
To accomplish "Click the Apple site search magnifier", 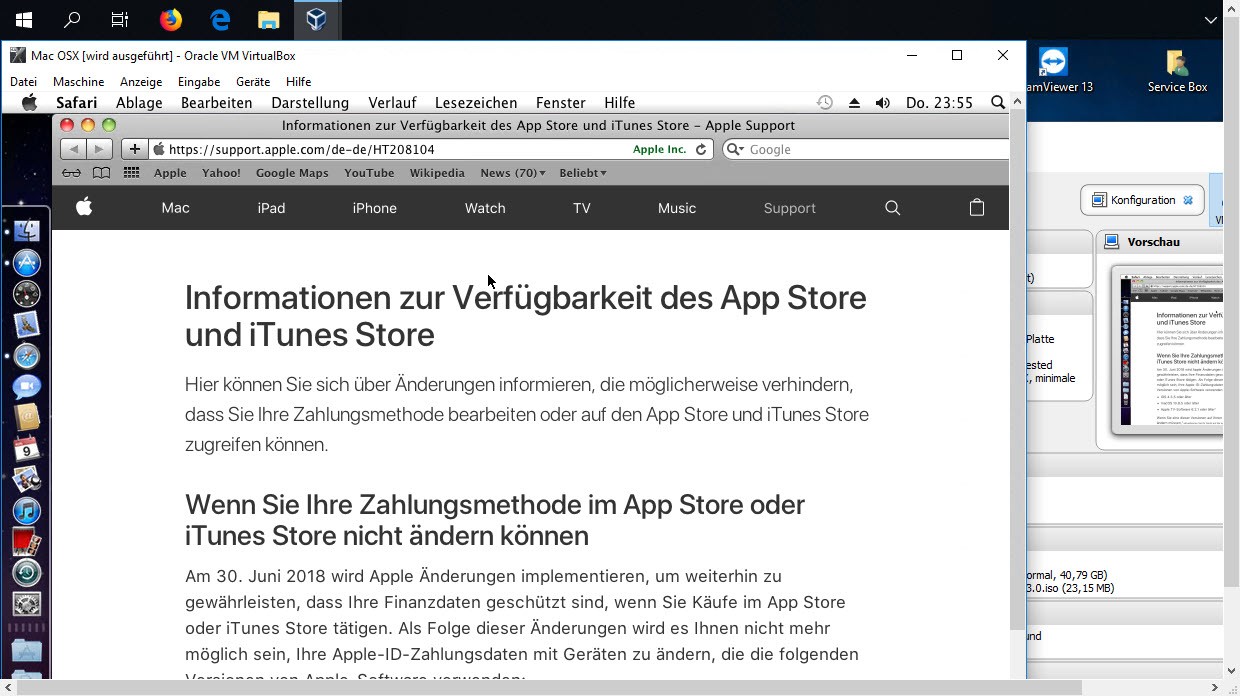I will tap(893, 208).
